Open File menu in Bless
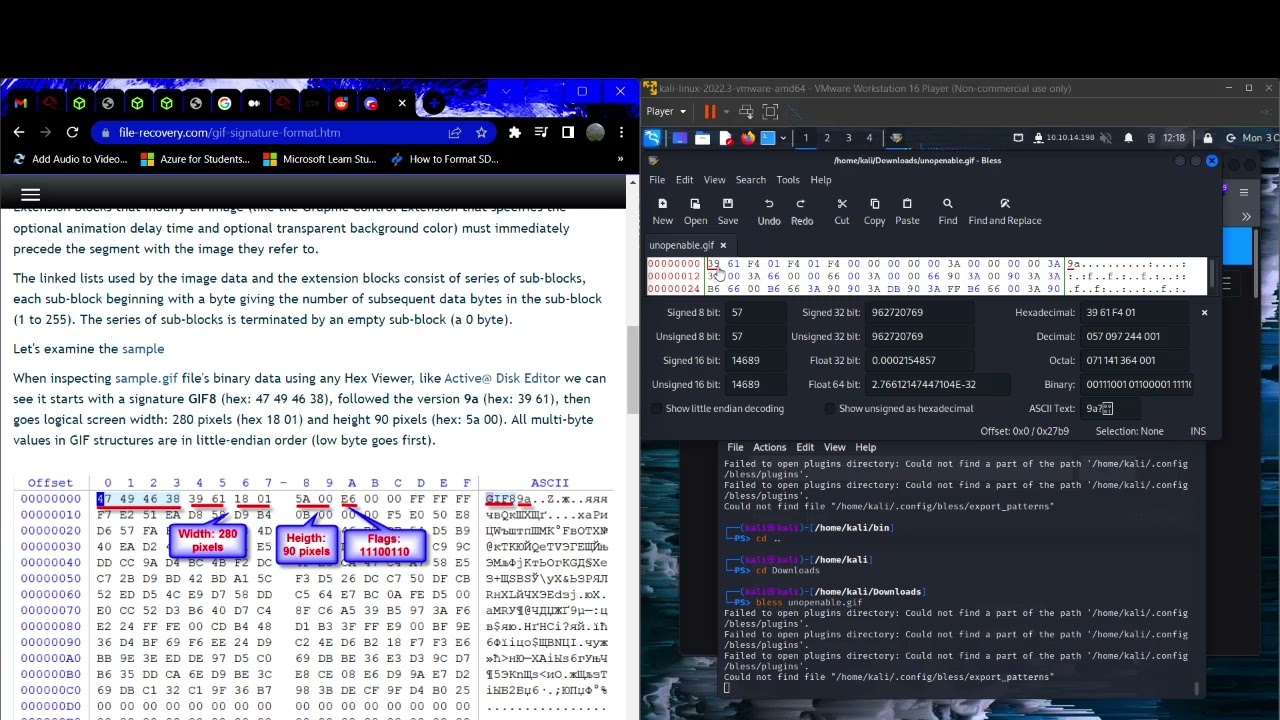Viewport: 1280px width, 720px height. 657,180
